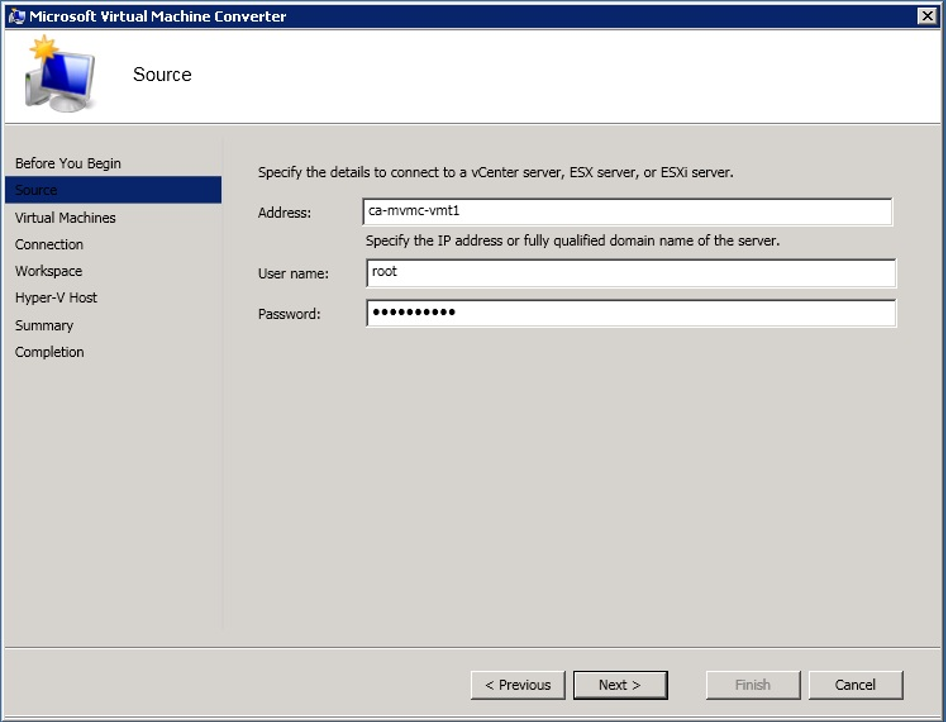Click the Source page heading

click(162, 75)
